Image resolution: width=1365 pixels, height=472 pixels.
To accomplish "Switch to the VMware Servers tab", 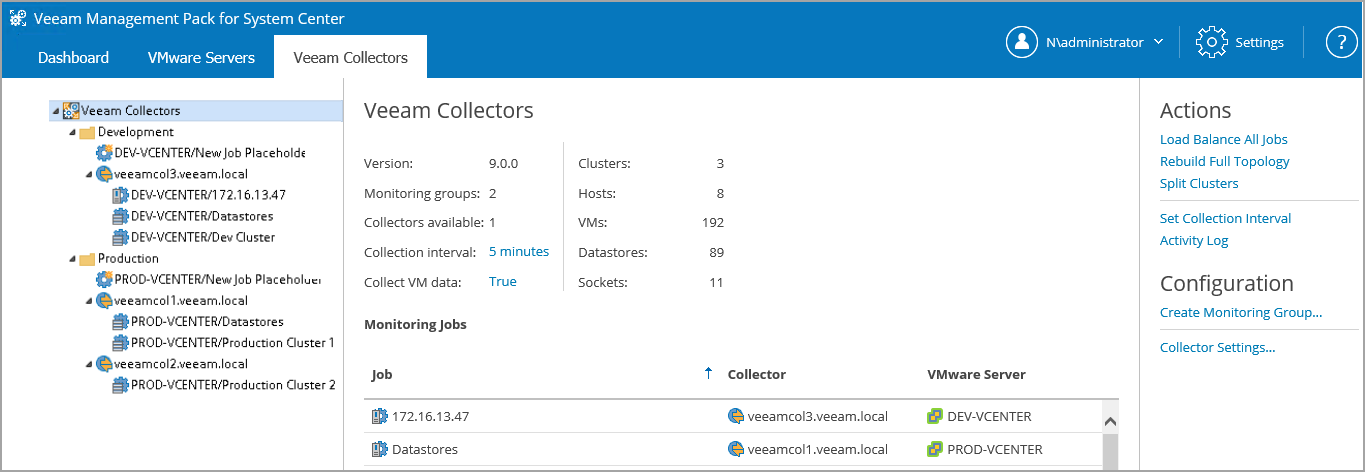I will (201, 58).
